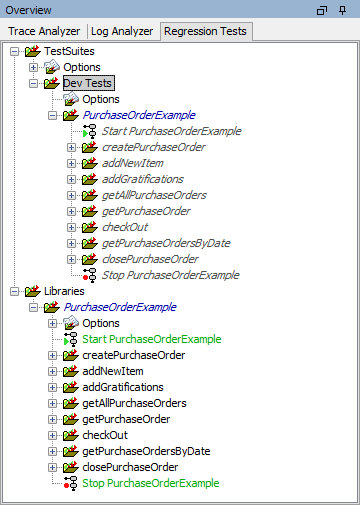360x505 pixels.
Task: Collapse the Dev Tests node
Action: 33,83
